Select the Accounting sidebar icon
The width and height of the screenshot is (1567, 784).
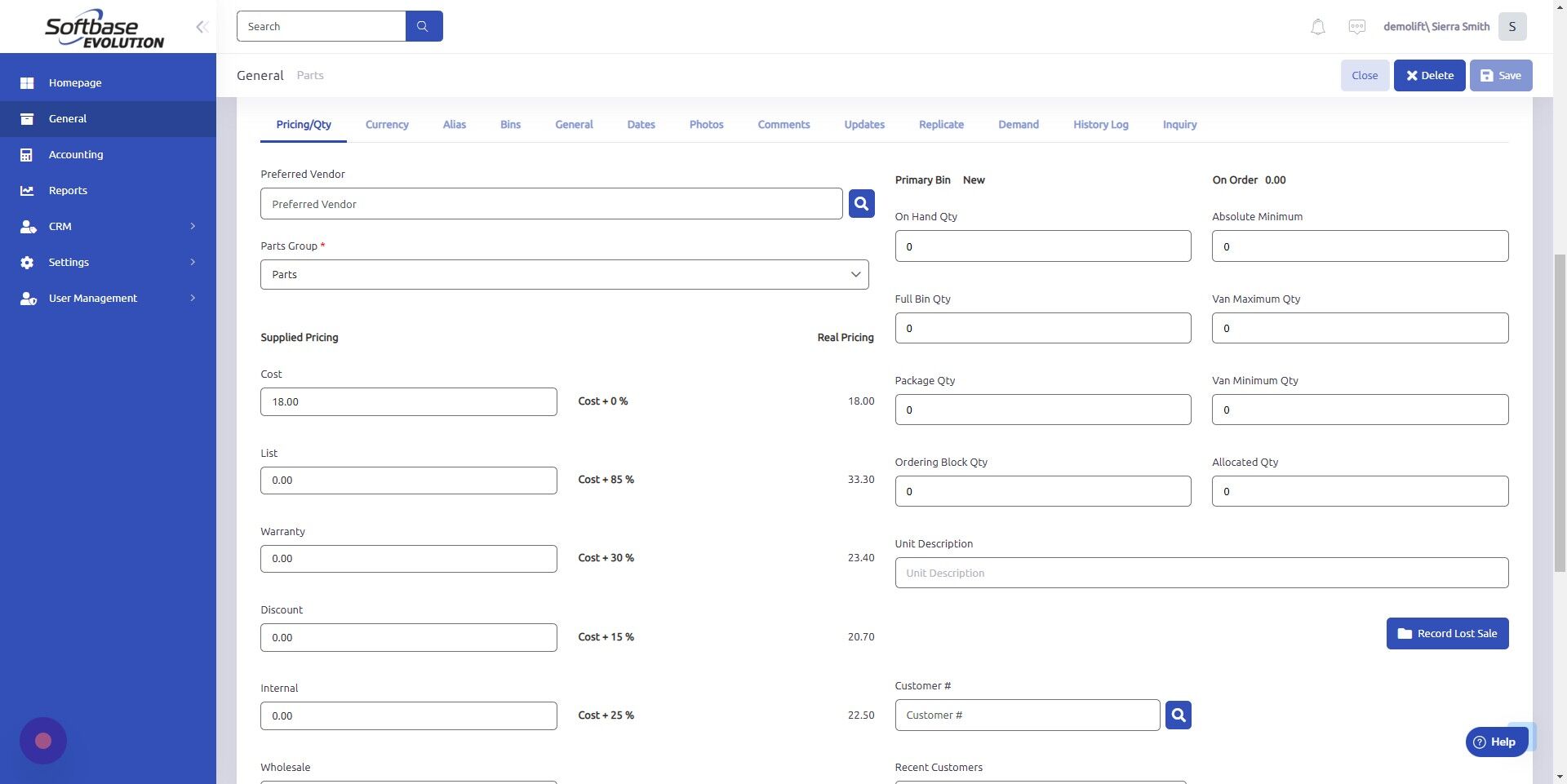[28, 154]
